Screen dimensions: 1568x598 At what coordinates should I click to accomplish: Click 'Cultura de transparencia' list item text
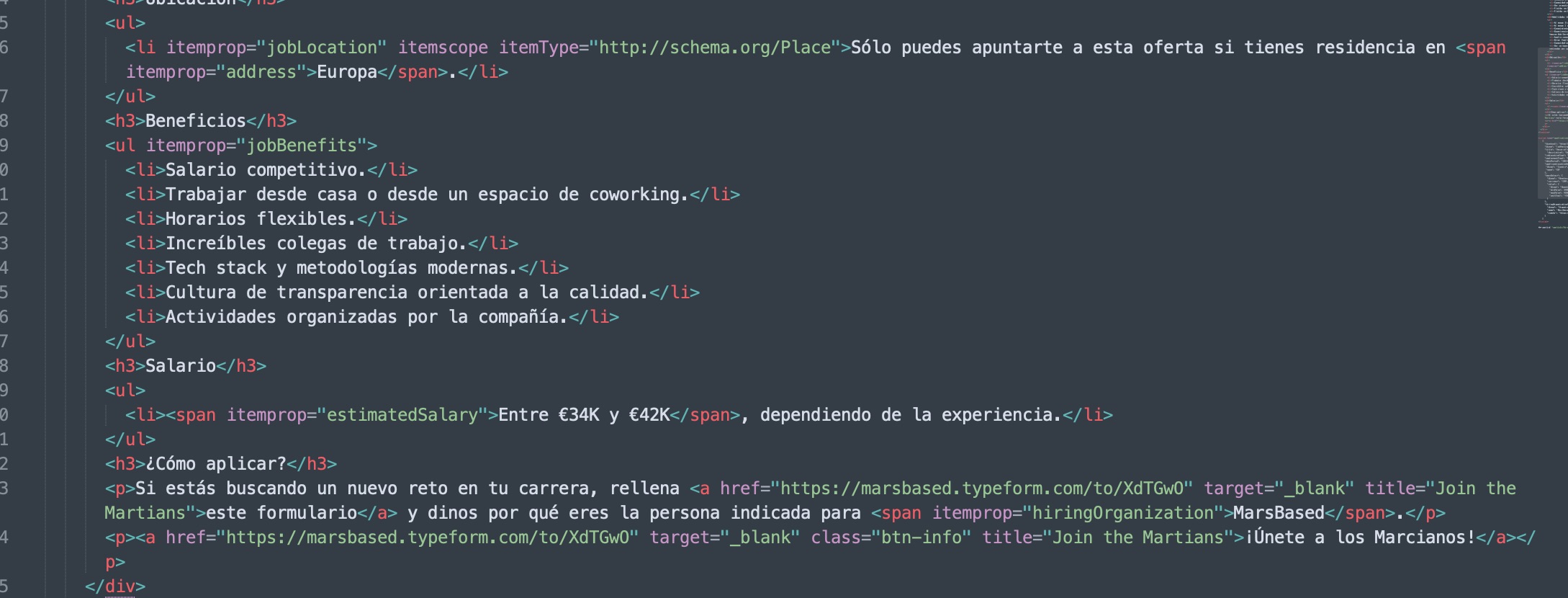click(x=286, y=293)
